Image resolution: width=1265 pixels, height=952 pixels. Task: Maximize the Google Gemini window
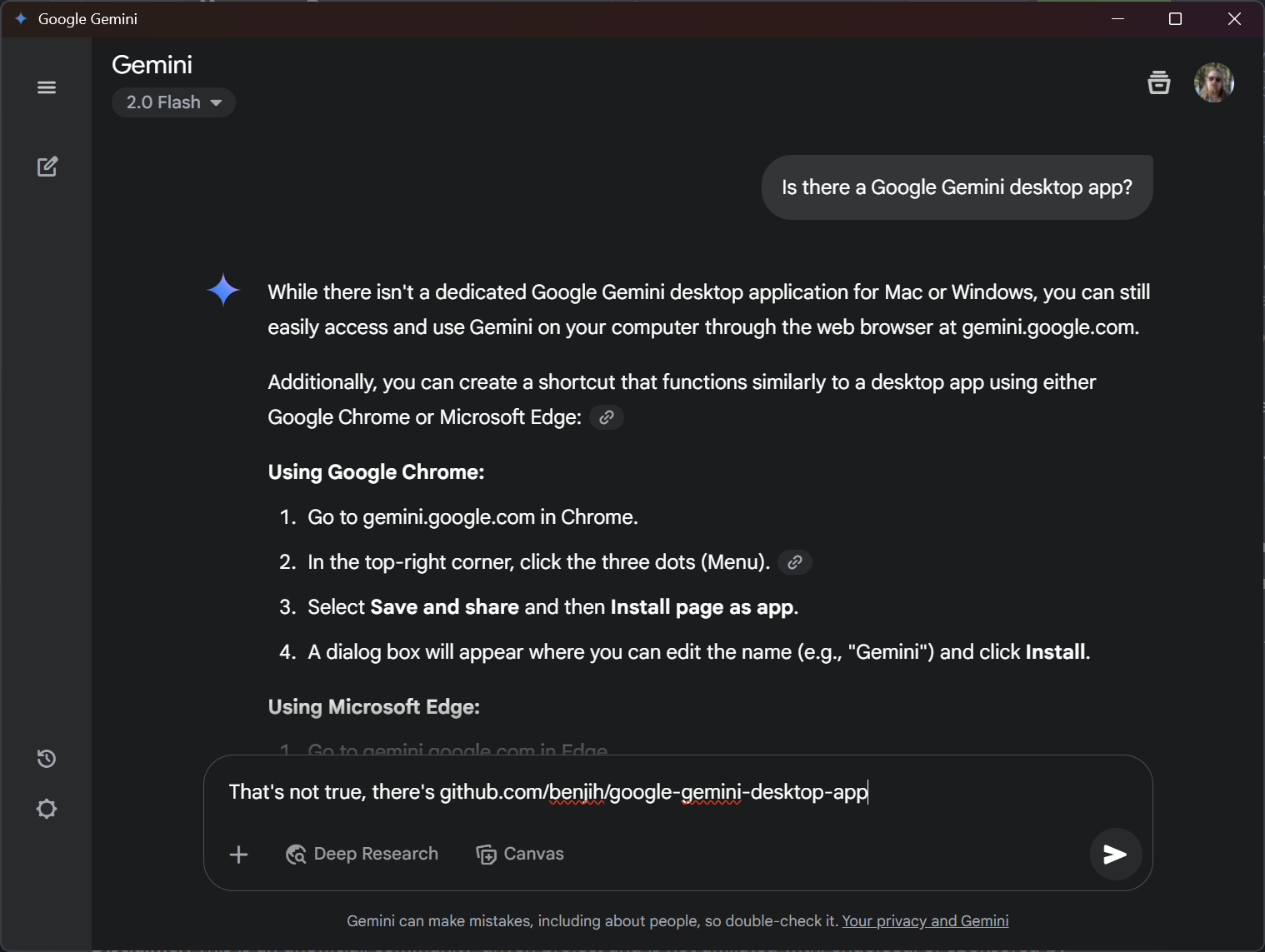pyautogui.click(x=1176, y=18)
